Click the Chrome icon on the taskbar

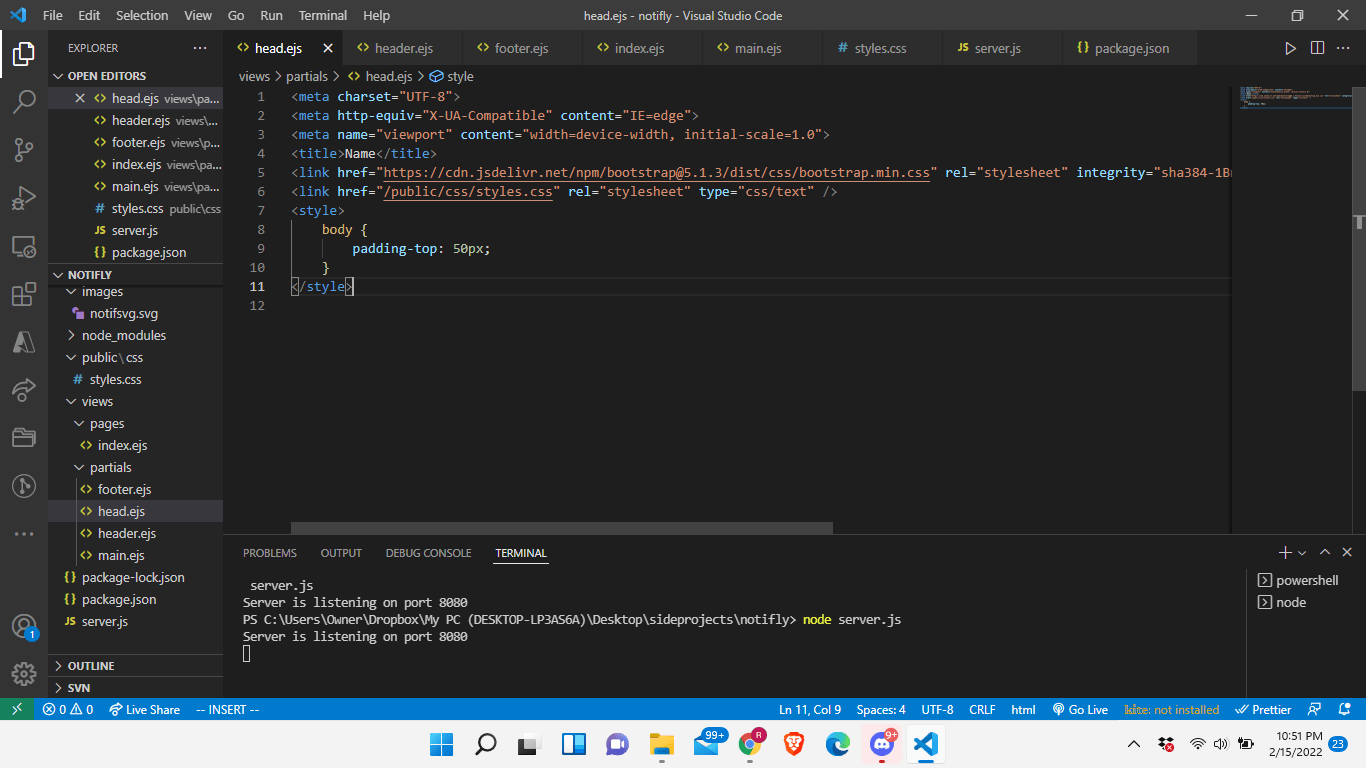click(749, 744)
